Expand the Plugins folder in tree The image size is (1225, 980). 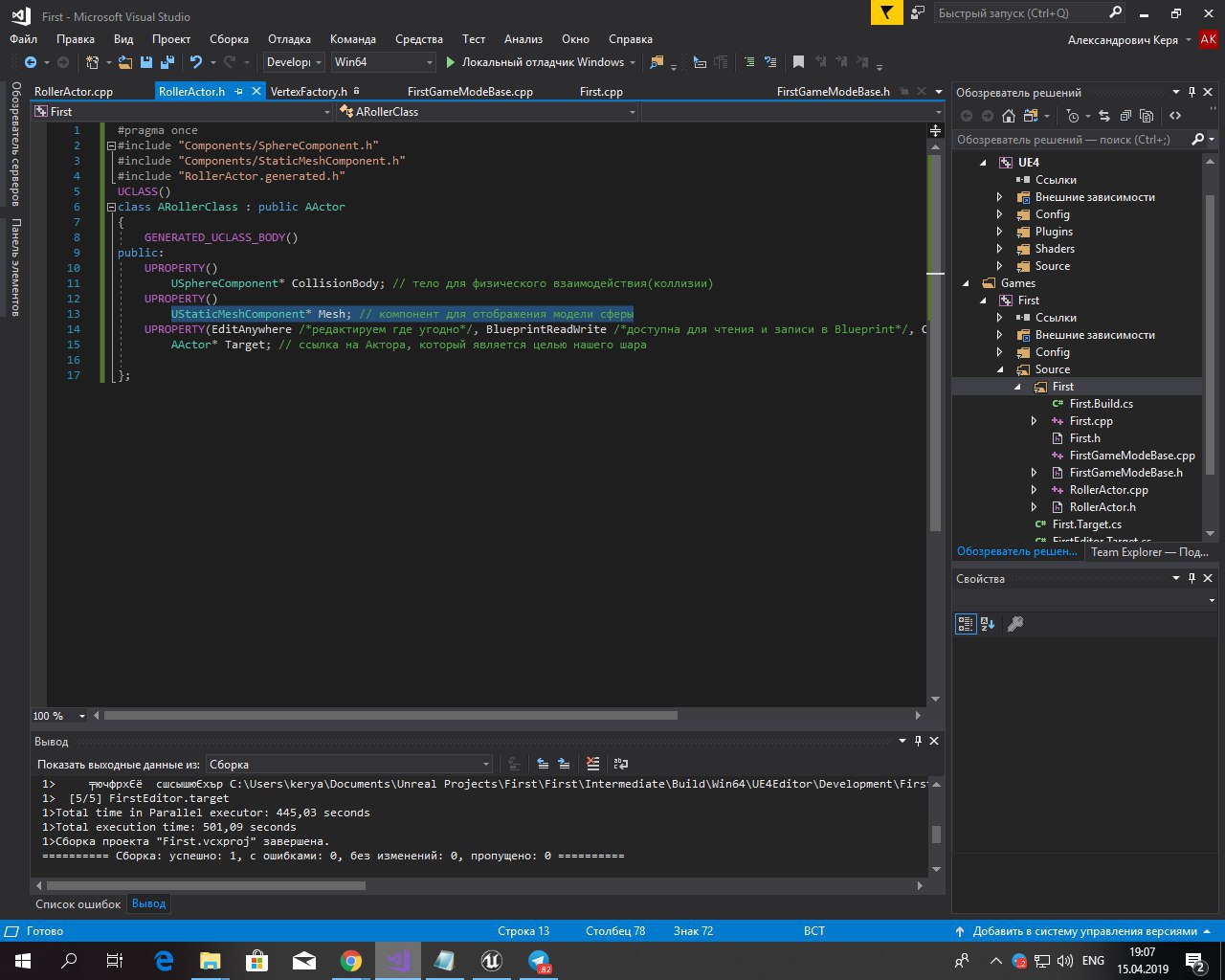coord(999,232)
